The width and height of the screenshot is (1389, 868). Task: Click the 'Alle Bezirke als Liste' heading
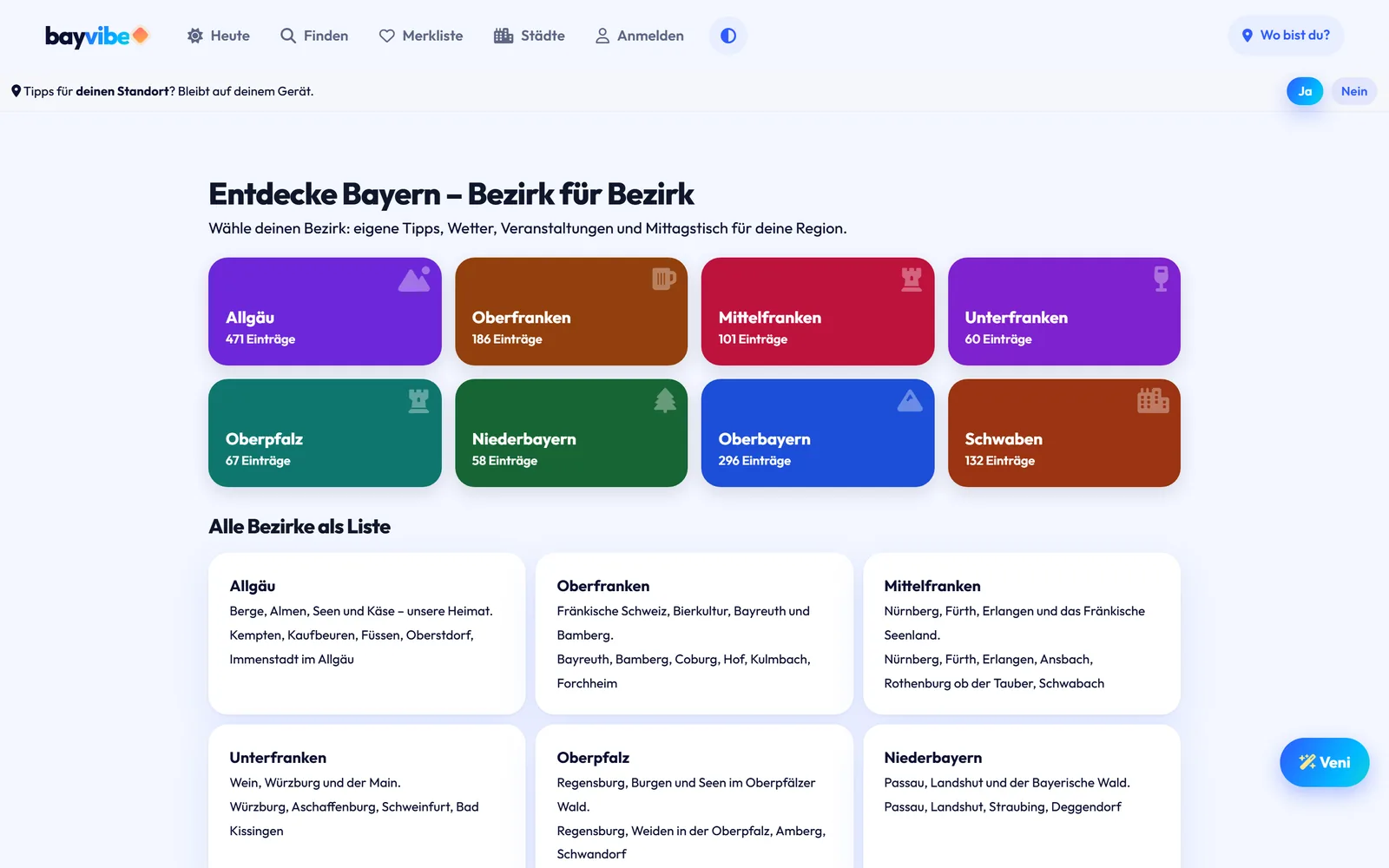(x=300, y=527)
